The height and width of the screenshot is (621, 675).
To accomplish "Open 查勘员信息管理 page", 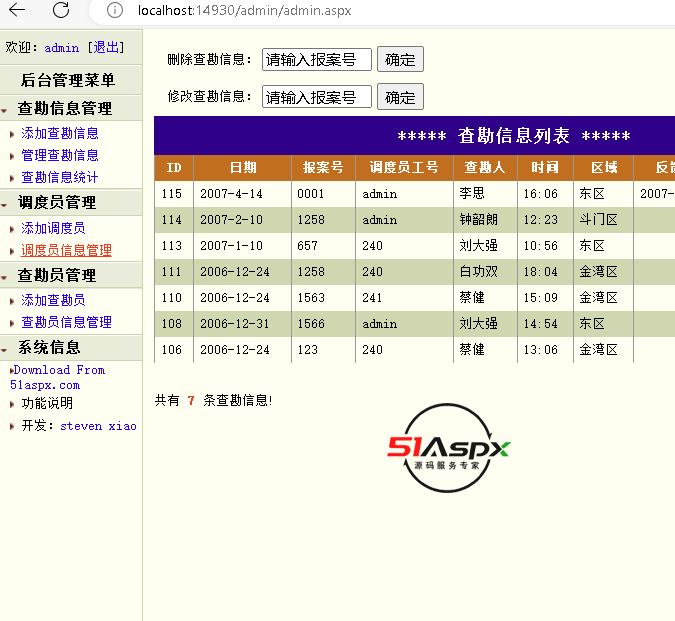I will point(66,322).
